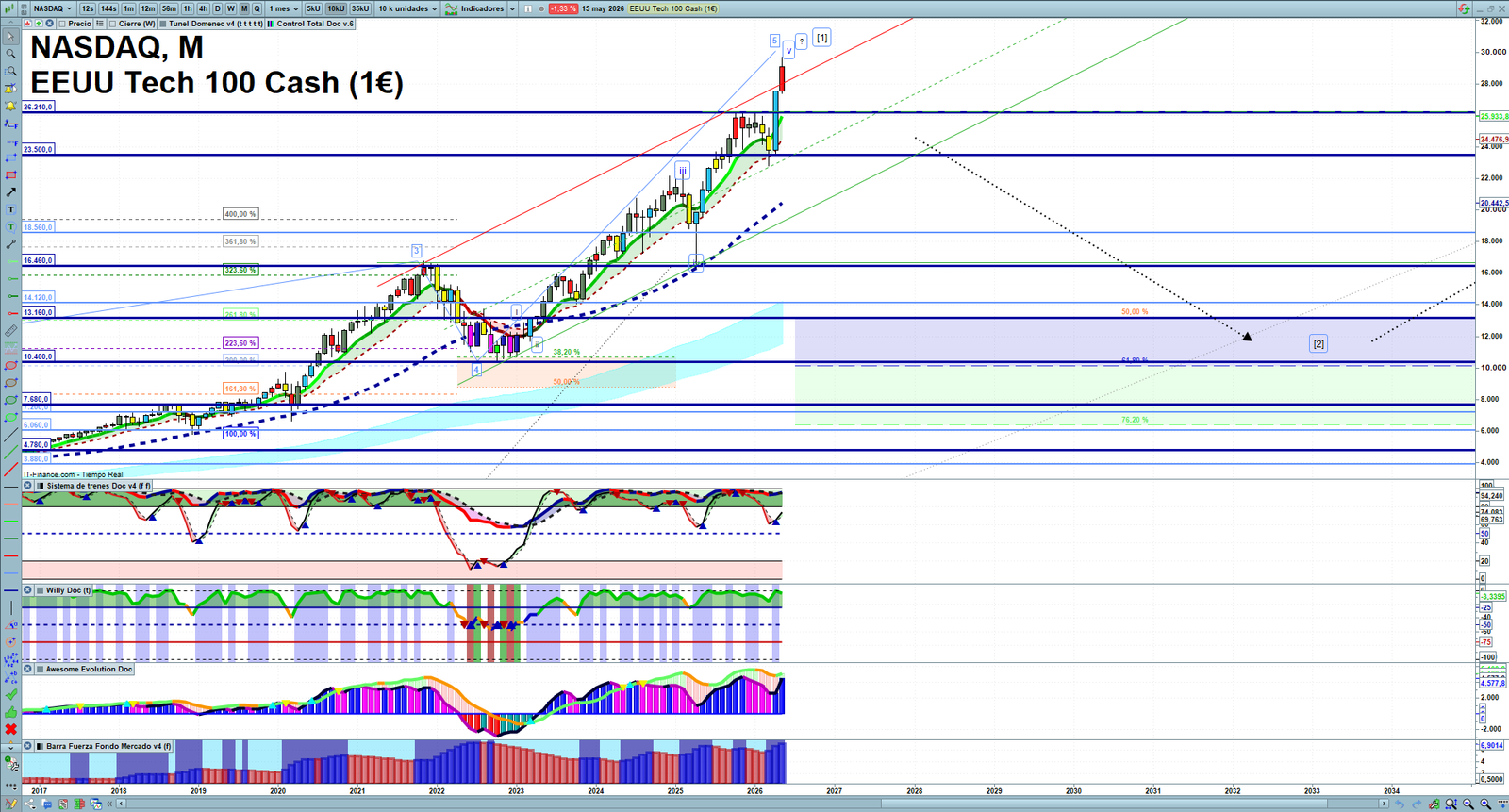Click the -1,33 % change indicator
Screen dimensions: 1509x812
[x=564, y=8]
